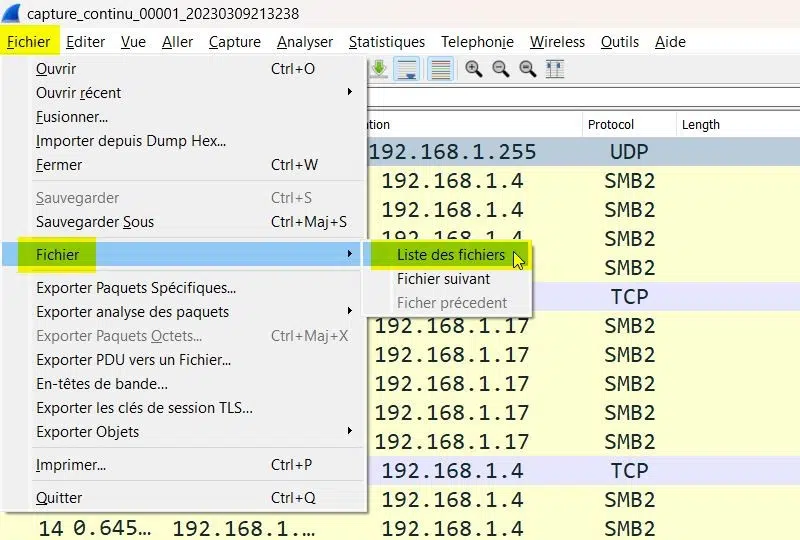The image size is (800, 540).
Task: Open the Vue menu
Action: [133, 42]
